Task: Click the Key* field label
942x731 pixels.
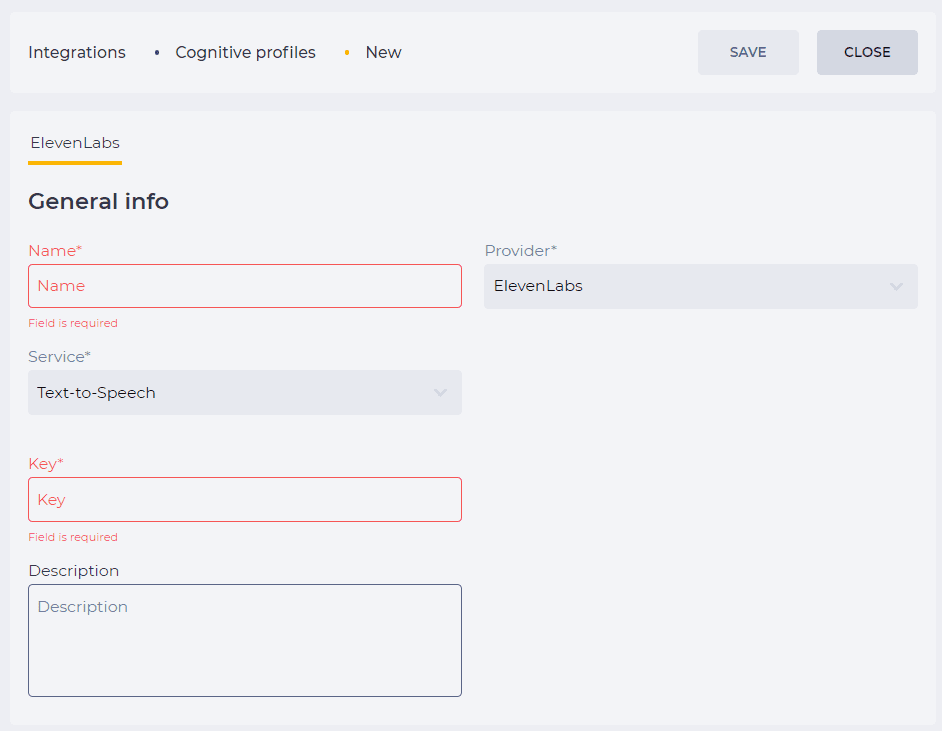Action: [46, 464]
